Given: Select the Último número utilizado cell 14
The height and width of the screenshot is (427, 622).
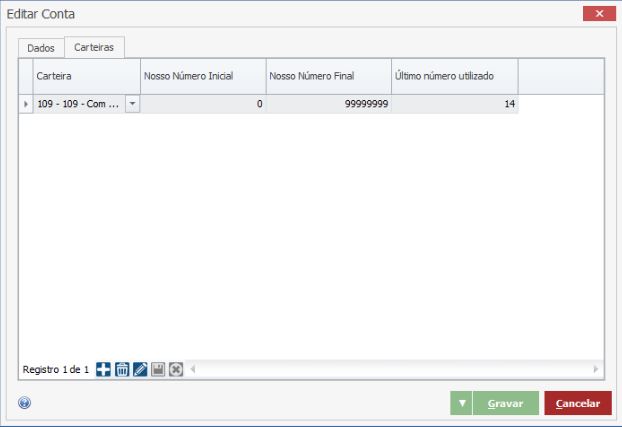Looking at the screenshot, I should [454, 104].
